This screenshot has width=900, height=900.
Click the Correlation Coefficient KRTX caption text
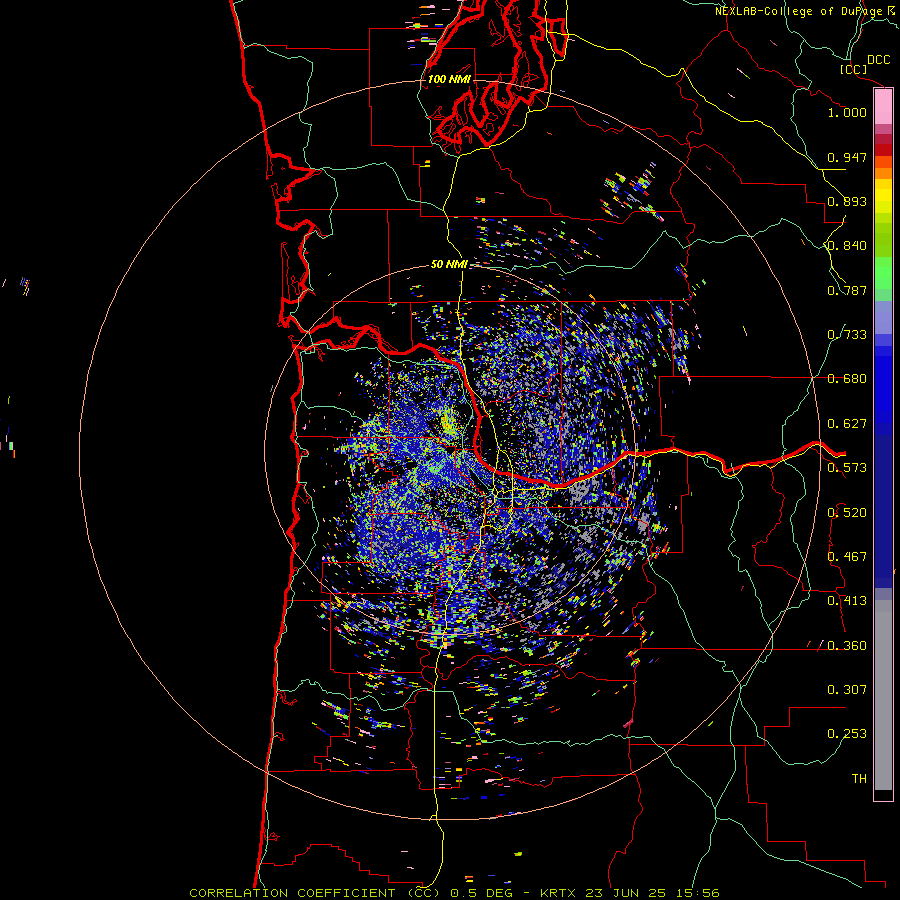point(454,893)
